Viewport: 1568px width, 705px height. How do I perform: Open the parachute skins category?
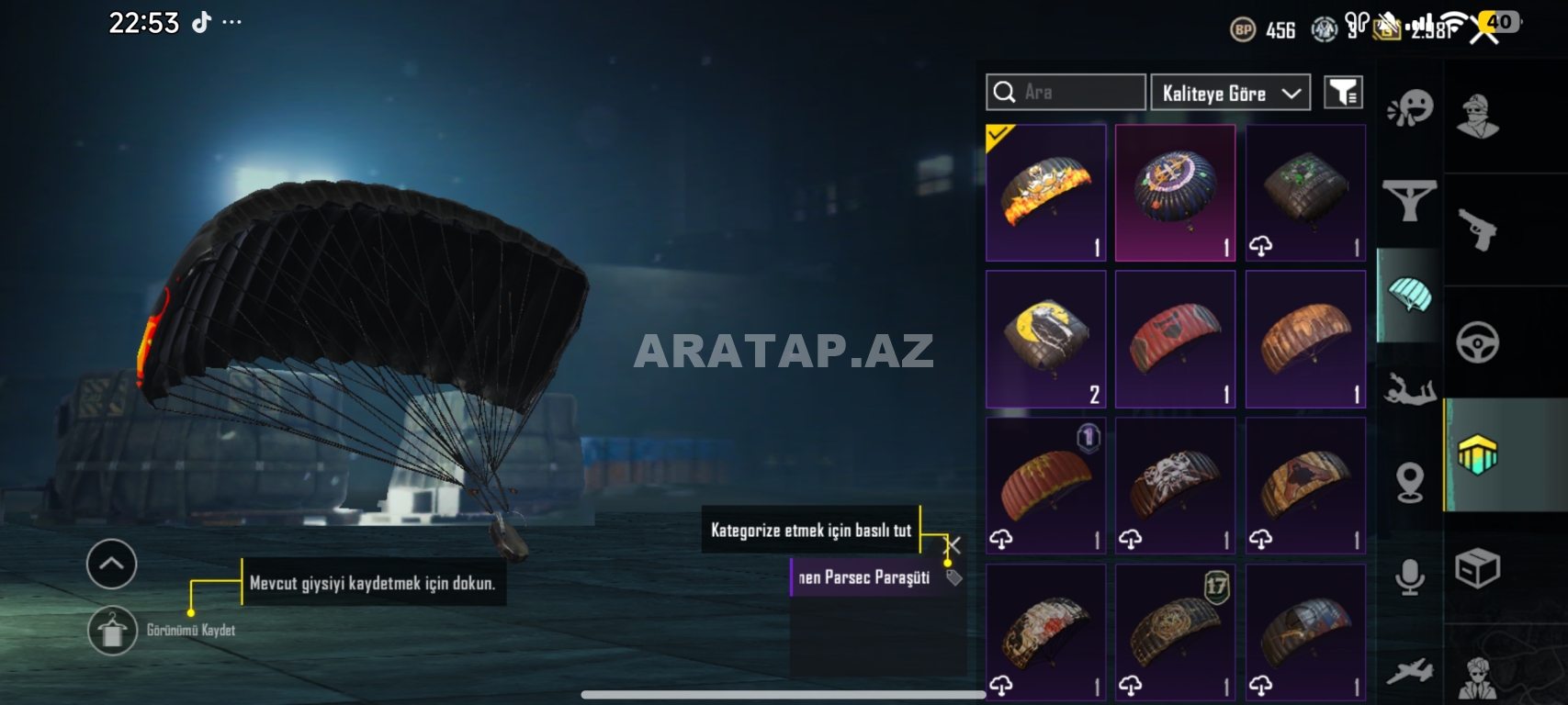[1409, 296]
